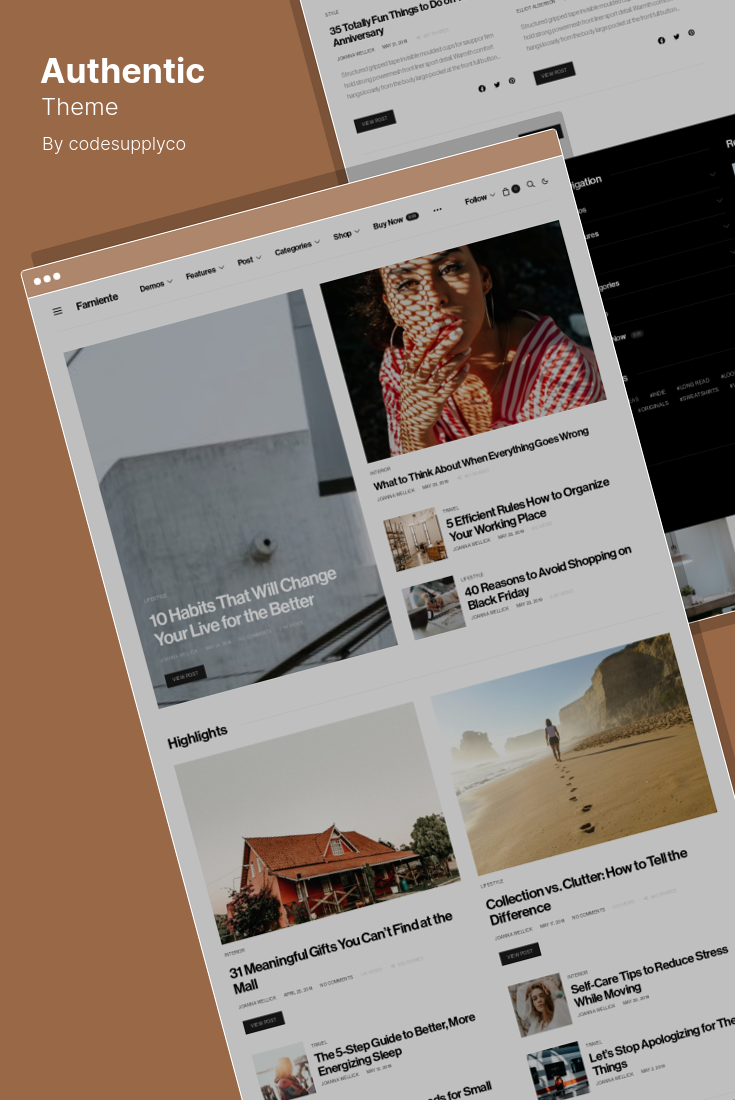Viewport: 735px width, 1100px height.
Task: Open 'What to Think About When Everything Goes Wrong'
Action: pyautogui.click(x=481, y=459)
